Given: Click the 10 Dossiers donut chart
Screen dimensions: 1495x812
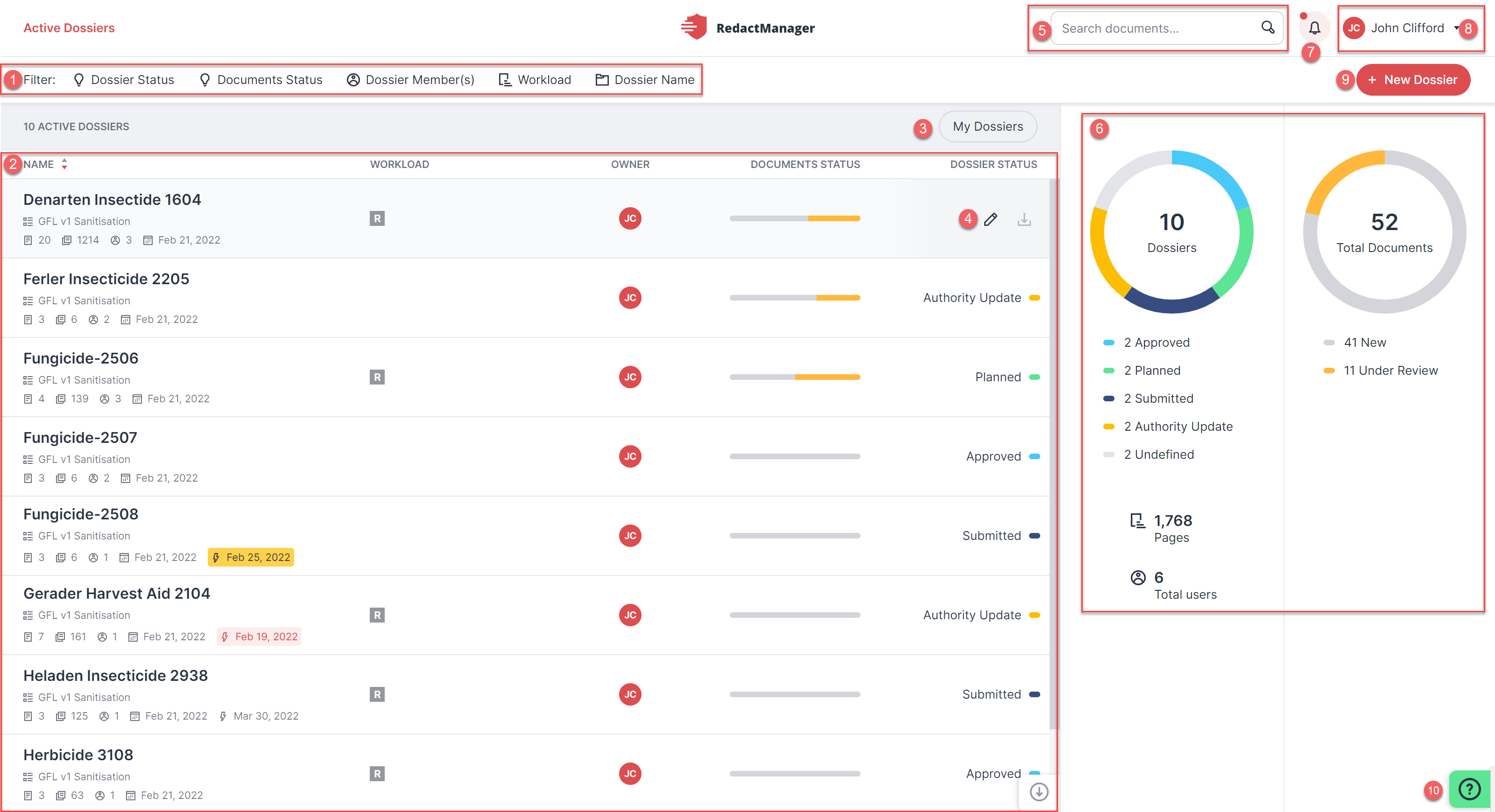Looking at the screenshot, I should [x=1172, y=232].
